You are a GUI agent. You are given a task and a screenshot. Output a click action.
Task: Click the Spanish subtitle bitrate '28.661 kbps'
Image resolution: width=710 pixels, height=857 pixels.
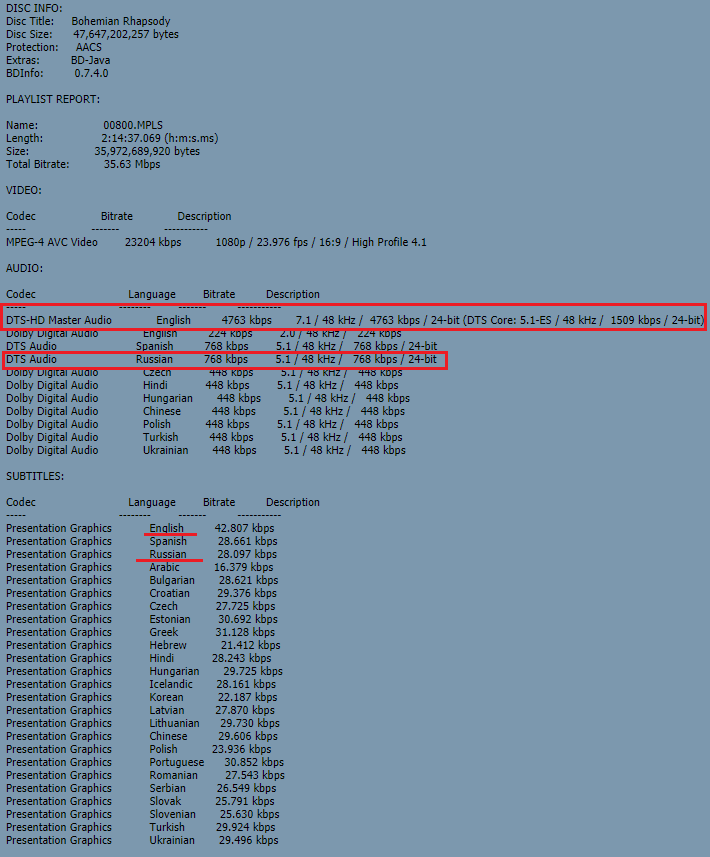pos(248,542)
